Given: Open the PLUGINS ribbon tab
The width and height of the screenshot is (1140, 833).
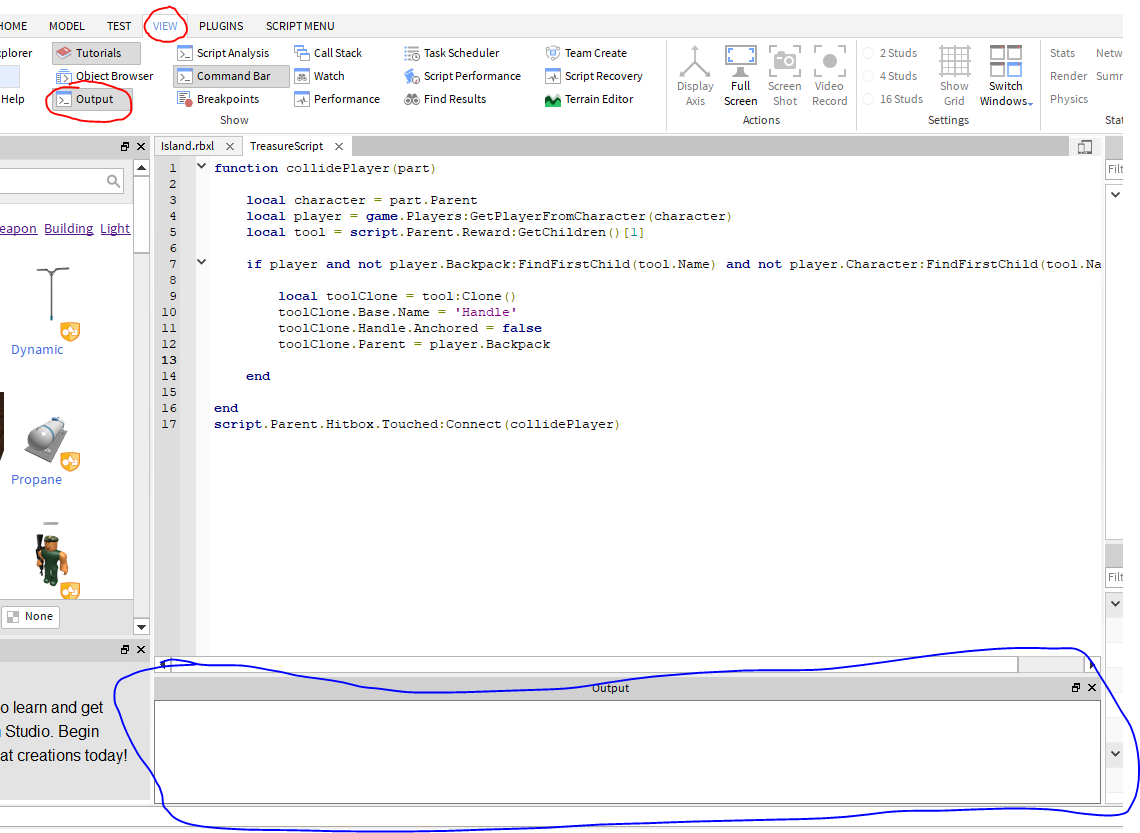Looking at the screenshot, I should (221, 26).
